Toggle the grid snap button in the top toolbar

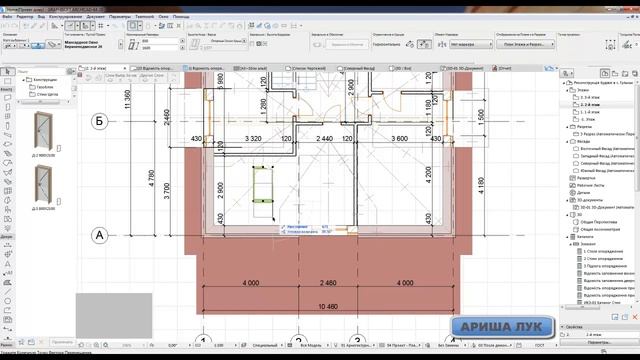click(x=100, y=26)
